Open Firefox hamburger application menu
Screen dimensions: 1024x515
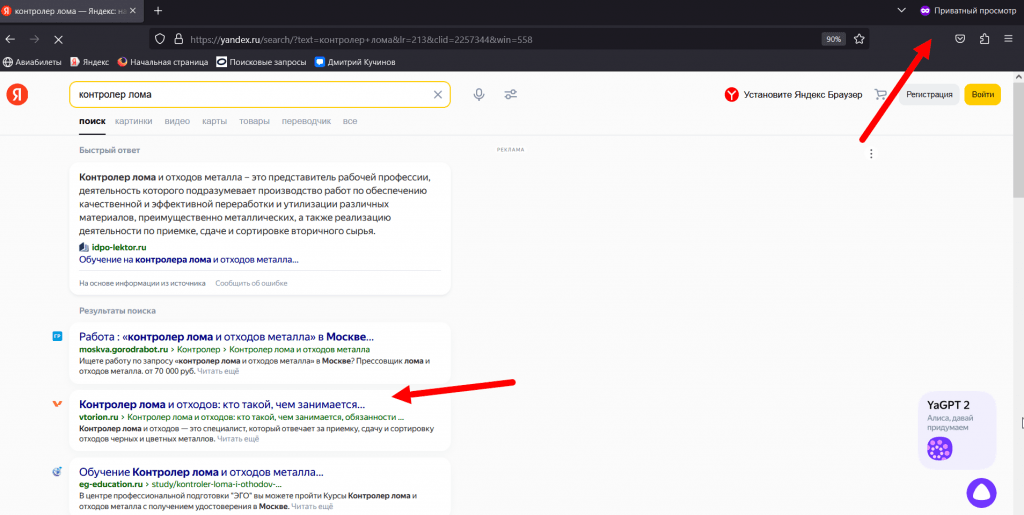click(1008, 39)
